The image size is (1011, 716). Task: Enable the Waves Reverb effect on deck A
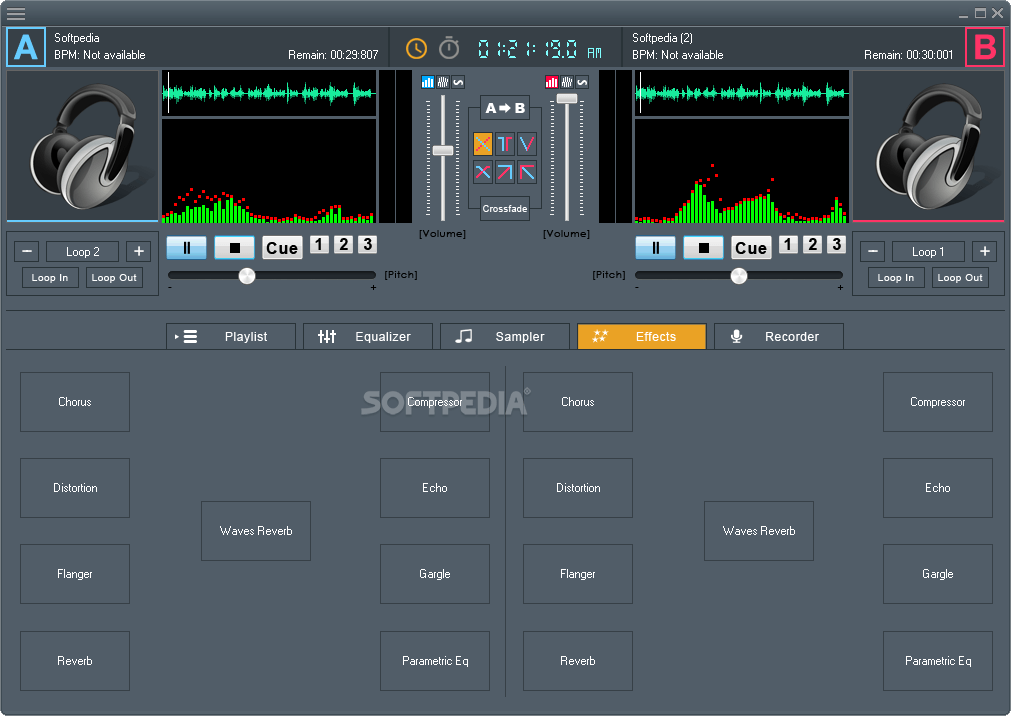pos(255,531)
